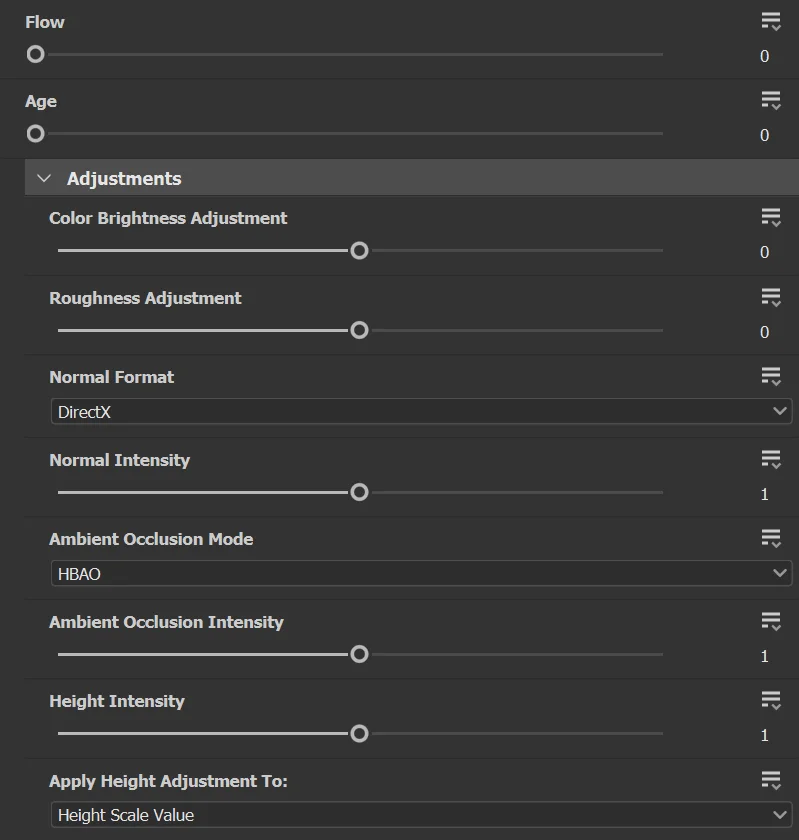The height and width of the screenshot is (840, 799).
Task: Open the Age parameter options menu icon
Action: [770, 100]
